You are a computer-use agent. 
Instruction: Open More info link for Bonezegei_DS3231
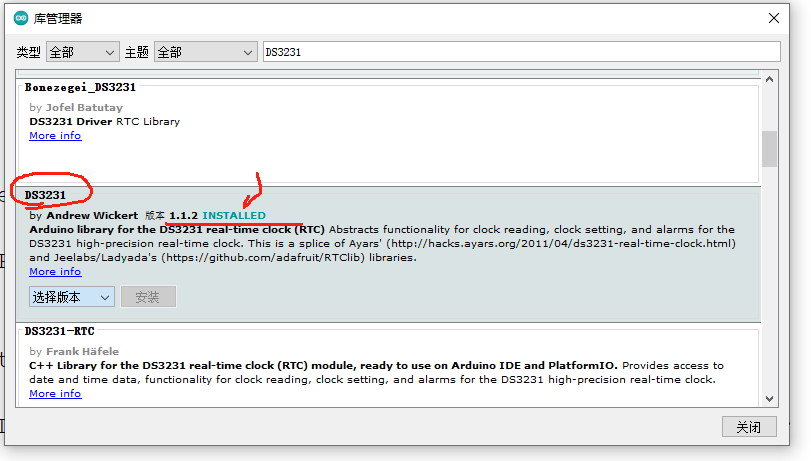point(55,136)
